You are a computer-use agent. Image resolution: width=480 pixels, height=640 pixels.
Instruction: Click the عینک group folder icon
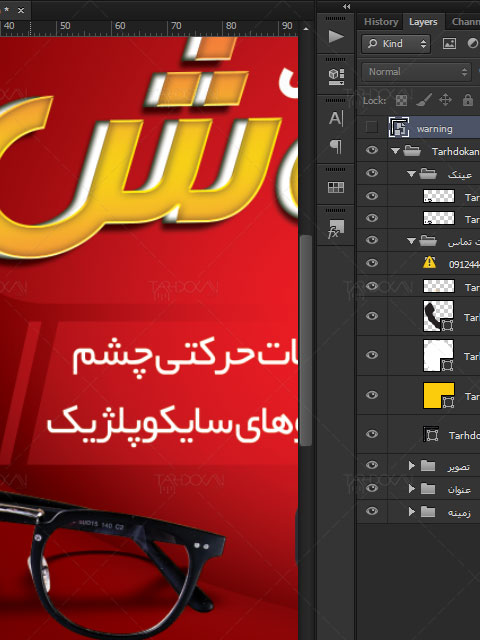point(428,174)
